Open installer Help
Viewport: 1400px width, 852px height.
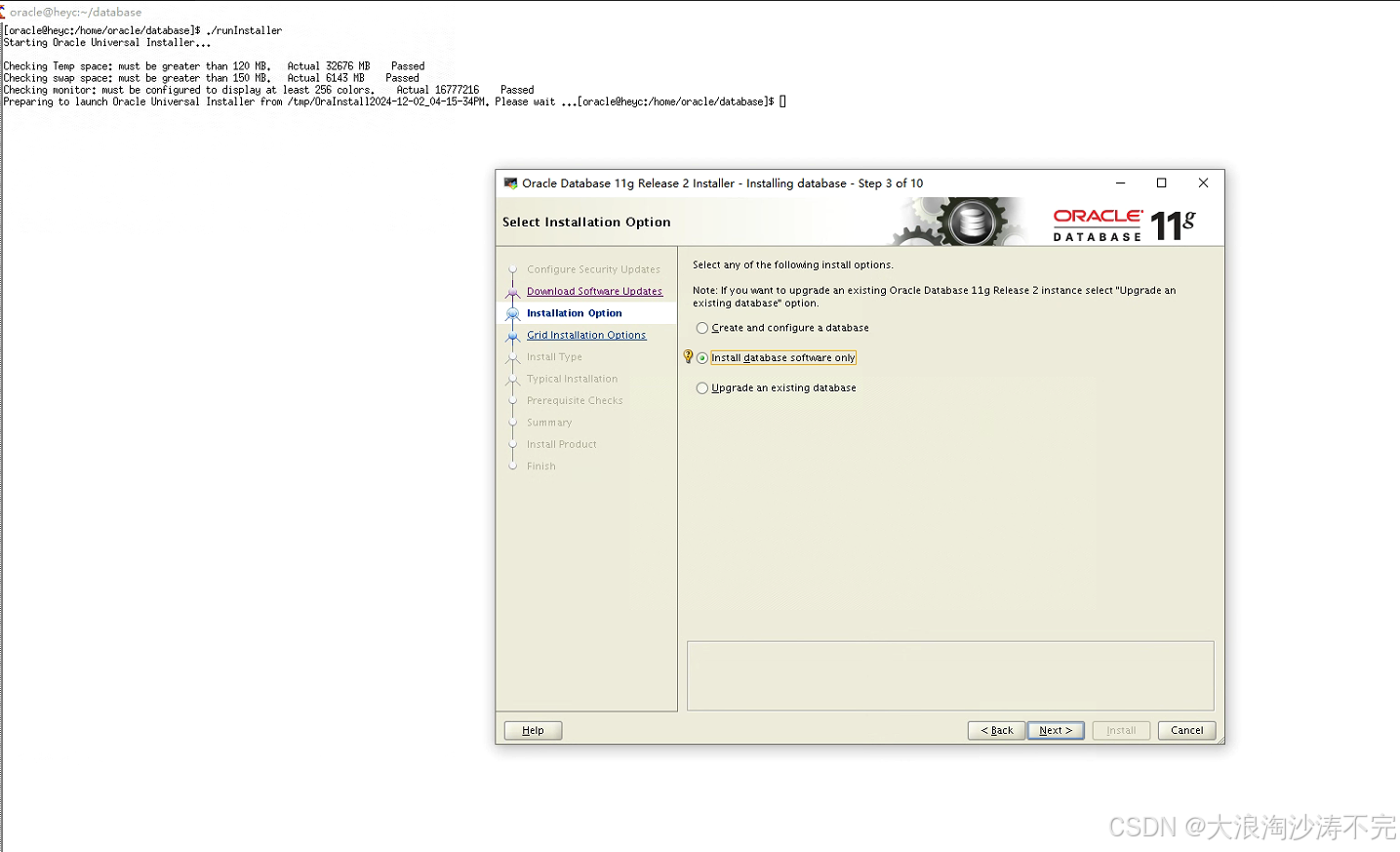point(533,730)
